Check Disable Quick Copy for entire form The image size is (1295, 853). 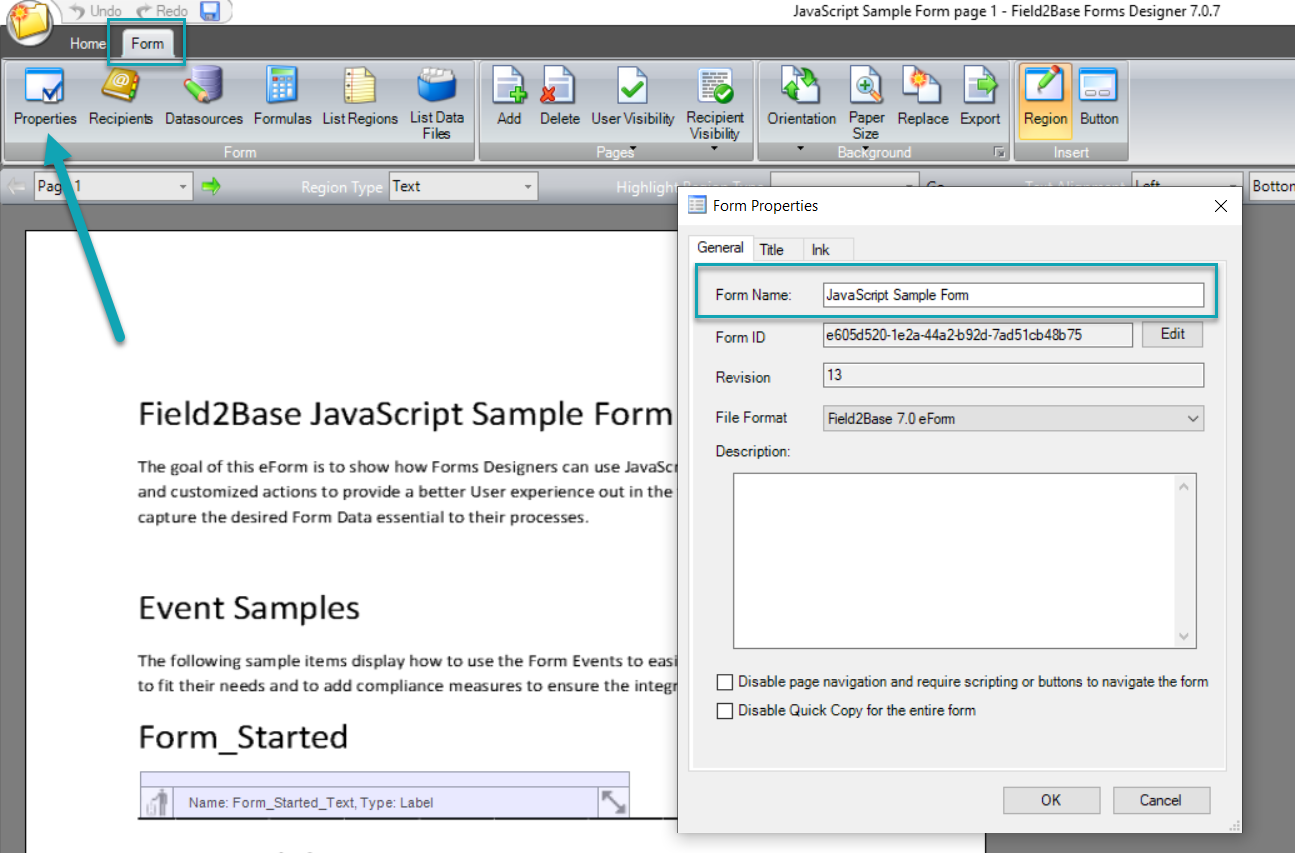725,711
